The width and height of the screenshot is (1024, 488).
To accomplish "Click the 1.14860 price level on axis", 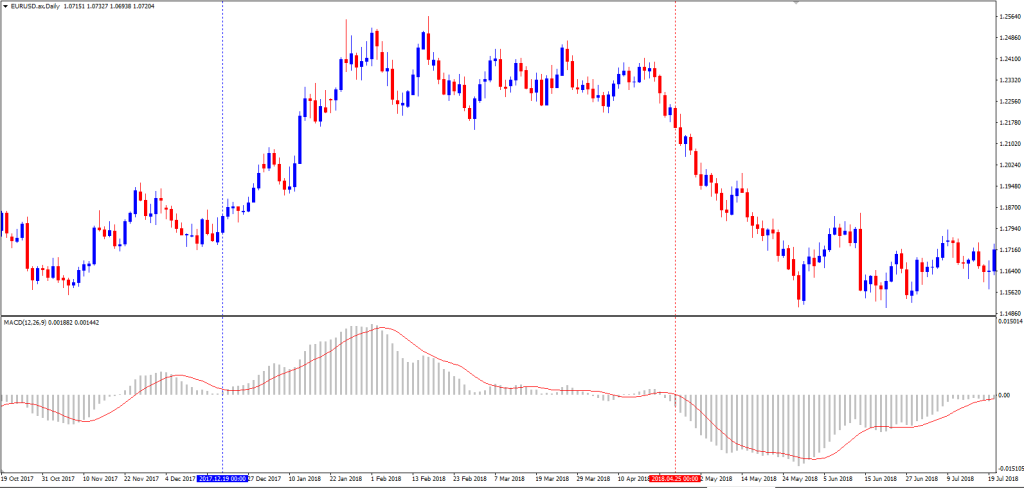I will click(1008, 313).
